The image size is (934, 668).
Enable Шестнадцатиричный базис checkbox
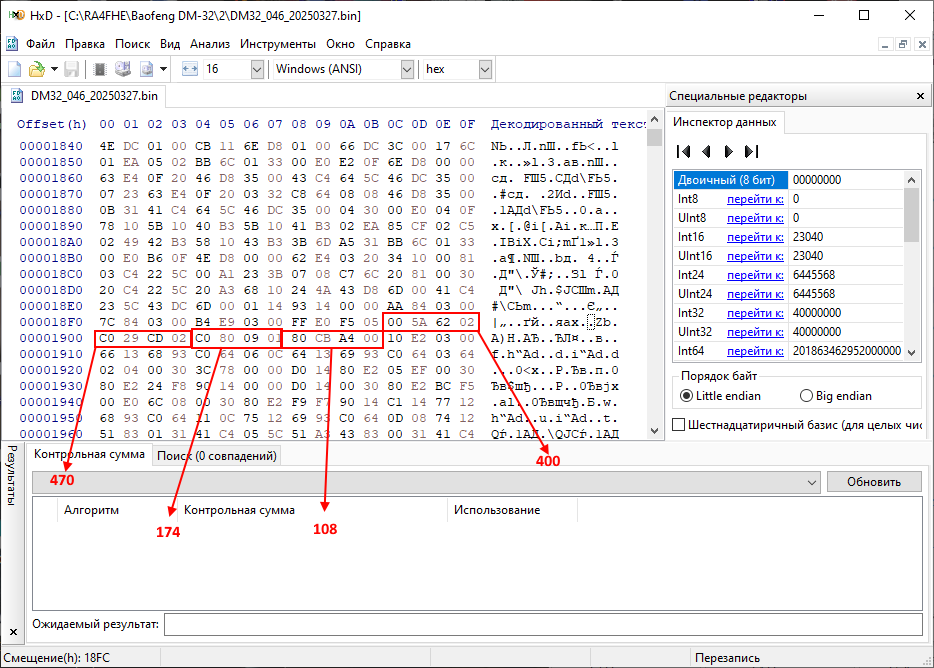[x=678, y=425]
